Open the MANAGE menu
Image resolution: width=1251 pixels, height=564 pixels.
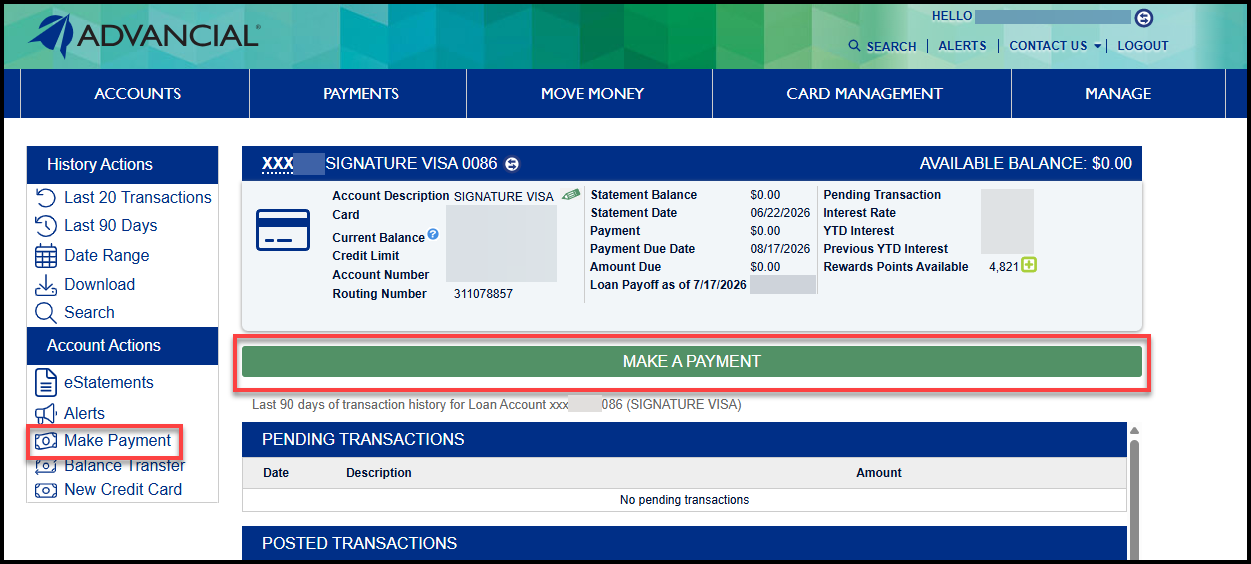coord(1118,94)
